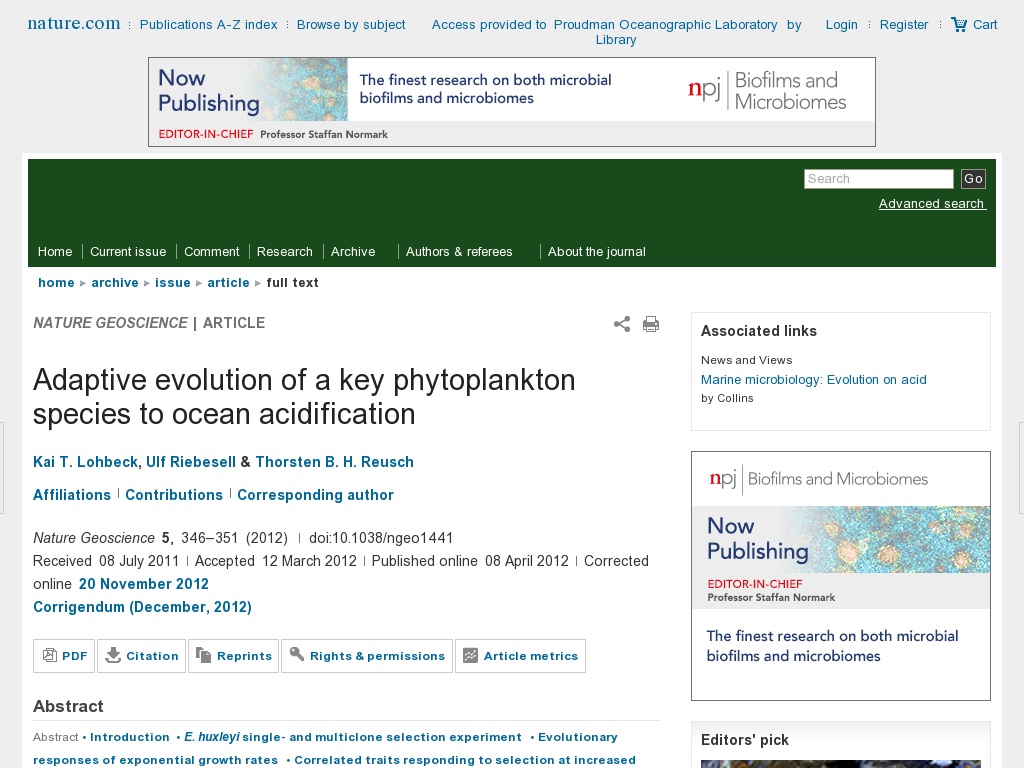
Task: Open About the journal menu
Action: [x=596, y=252]
